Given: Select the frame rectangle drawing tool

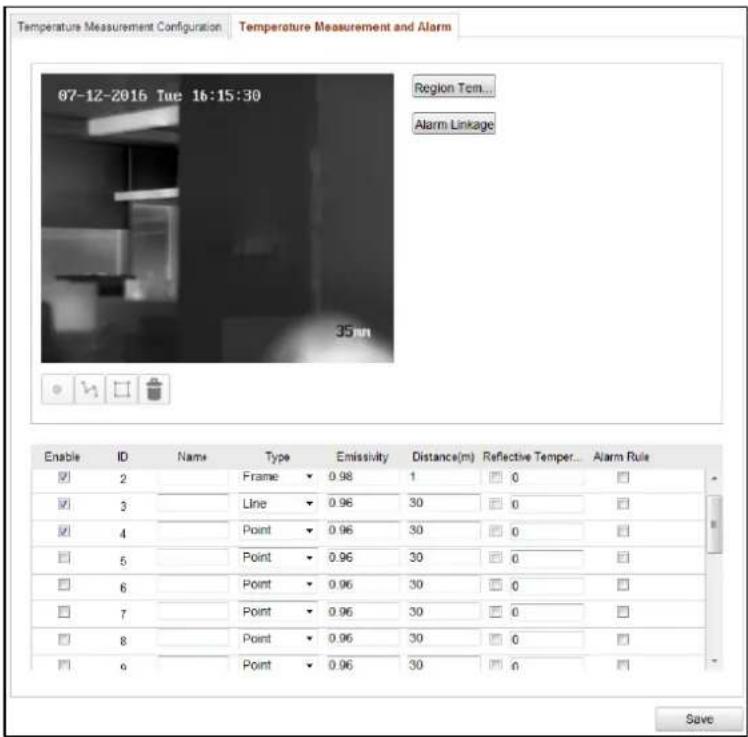Looking at the screenshot, I should click(x=122, y=389).
